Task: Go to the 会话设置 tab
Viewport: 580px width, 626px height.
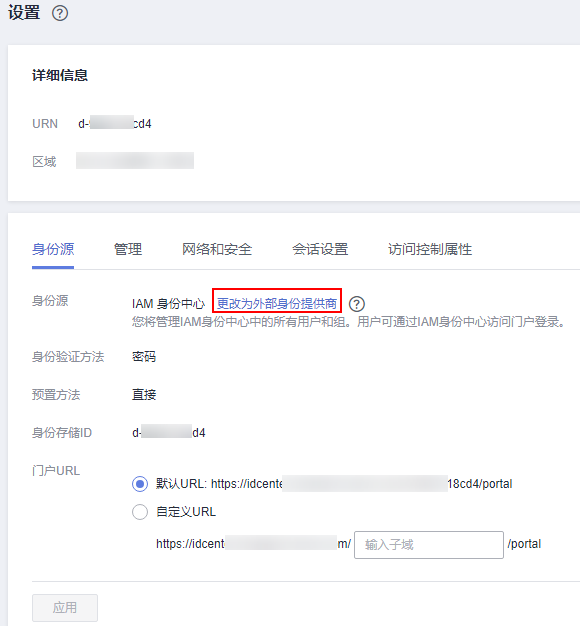Action: point(320,249)
